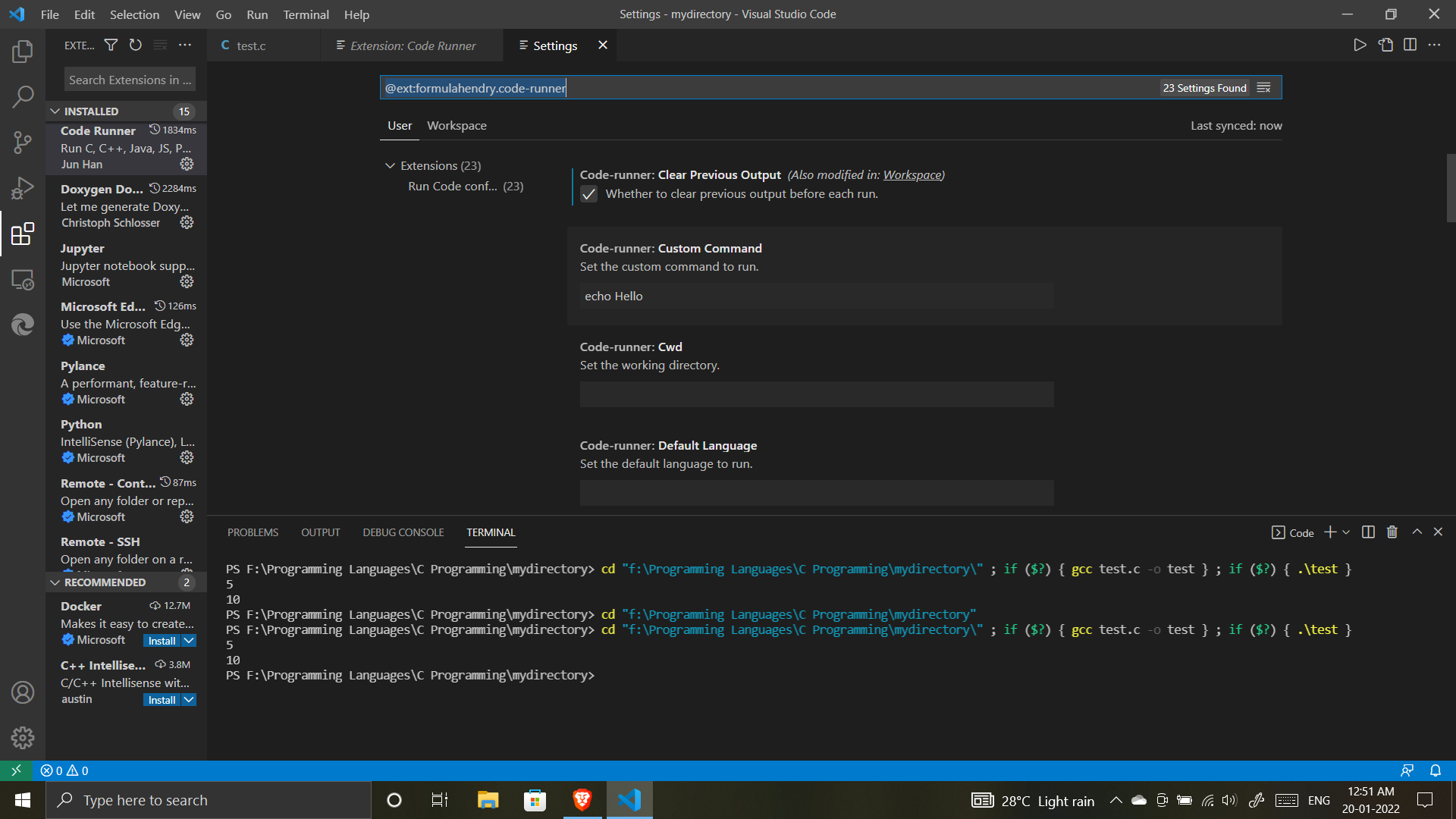Screen dimensions: 1456x819
Task: Focus the Default Language input field
Action: coord(817,493)
